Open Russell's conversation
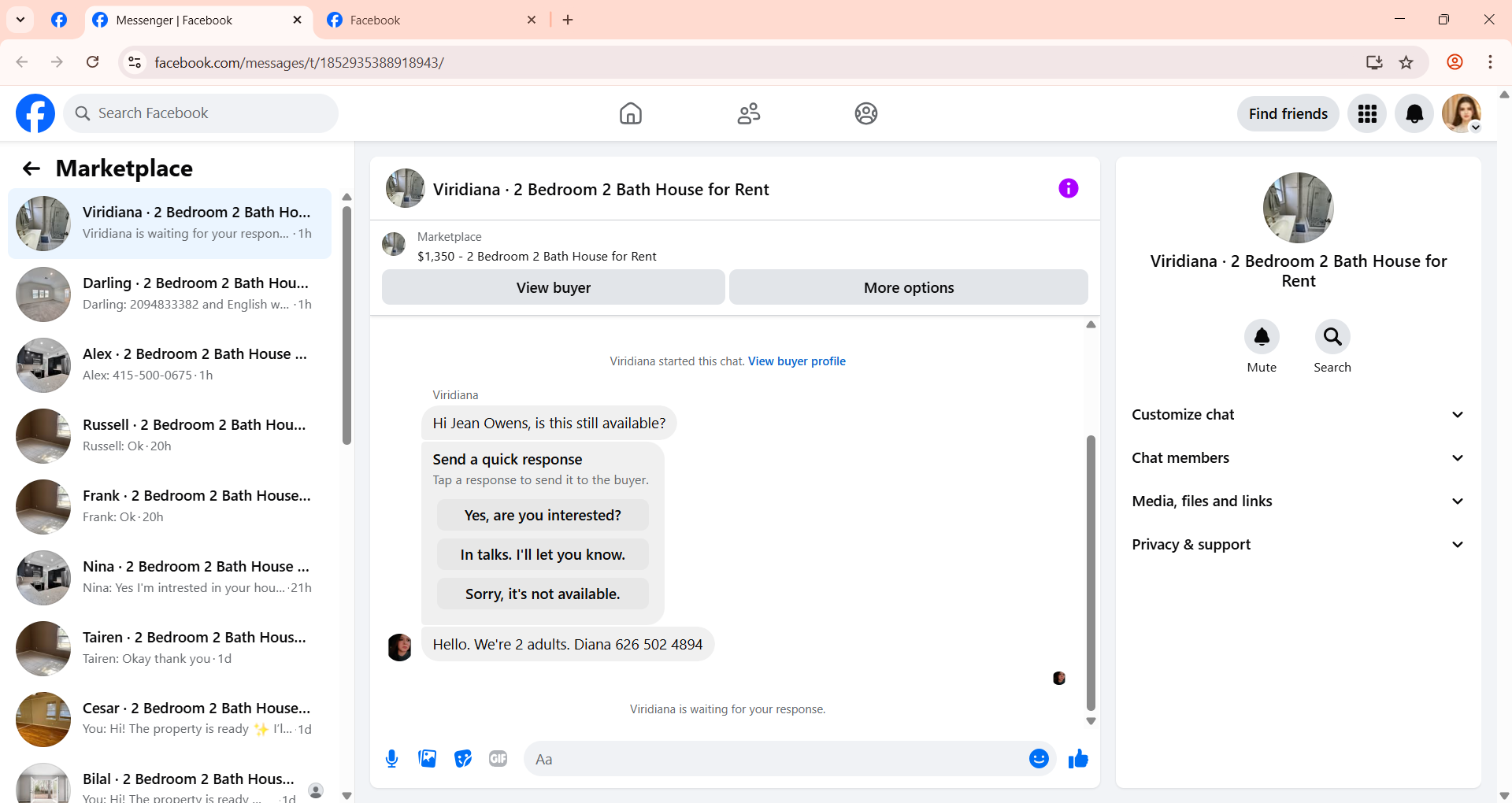 pos(169,436)
